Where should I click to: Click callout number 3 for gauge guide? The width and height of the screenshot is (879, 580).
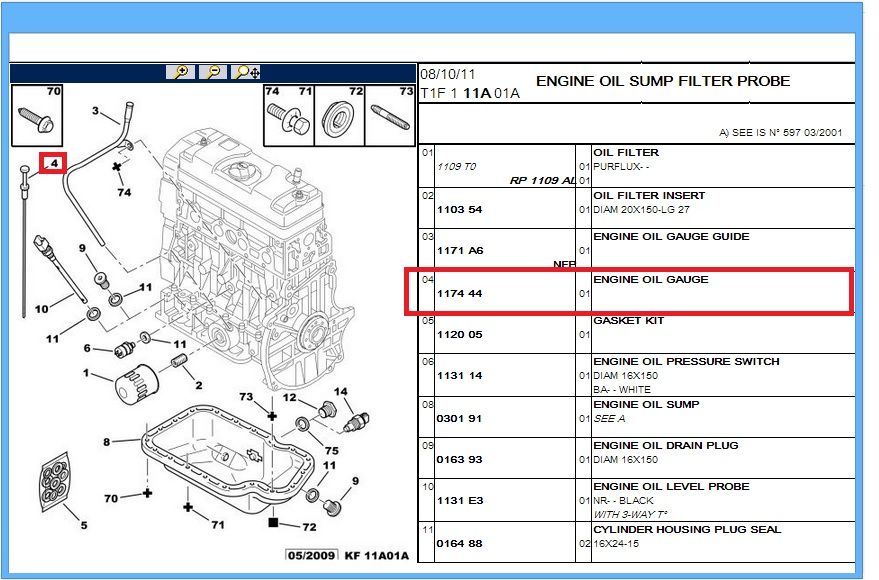click(96, 111)
